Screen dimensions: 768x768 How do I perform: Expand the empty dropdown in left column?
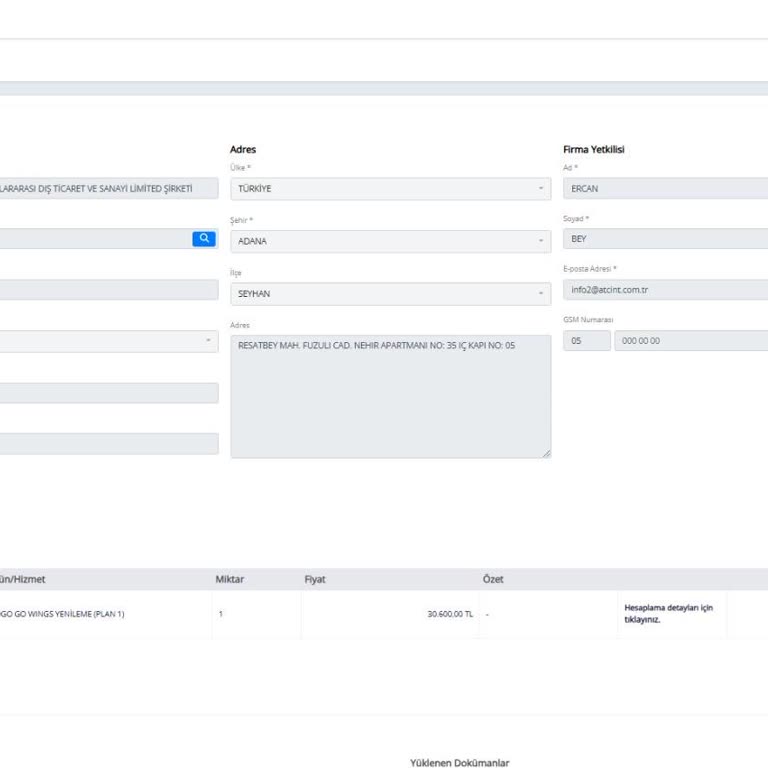click(x=108, y=342)
